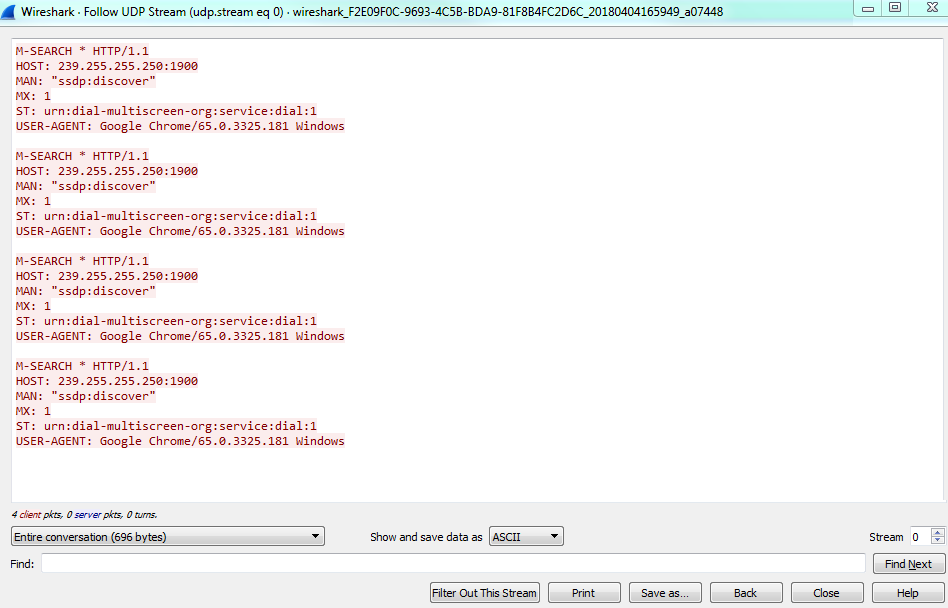Click the first ST: urn:dial-multiscreen-org line
Screen dimensions: 948x608
coord(166,111)
